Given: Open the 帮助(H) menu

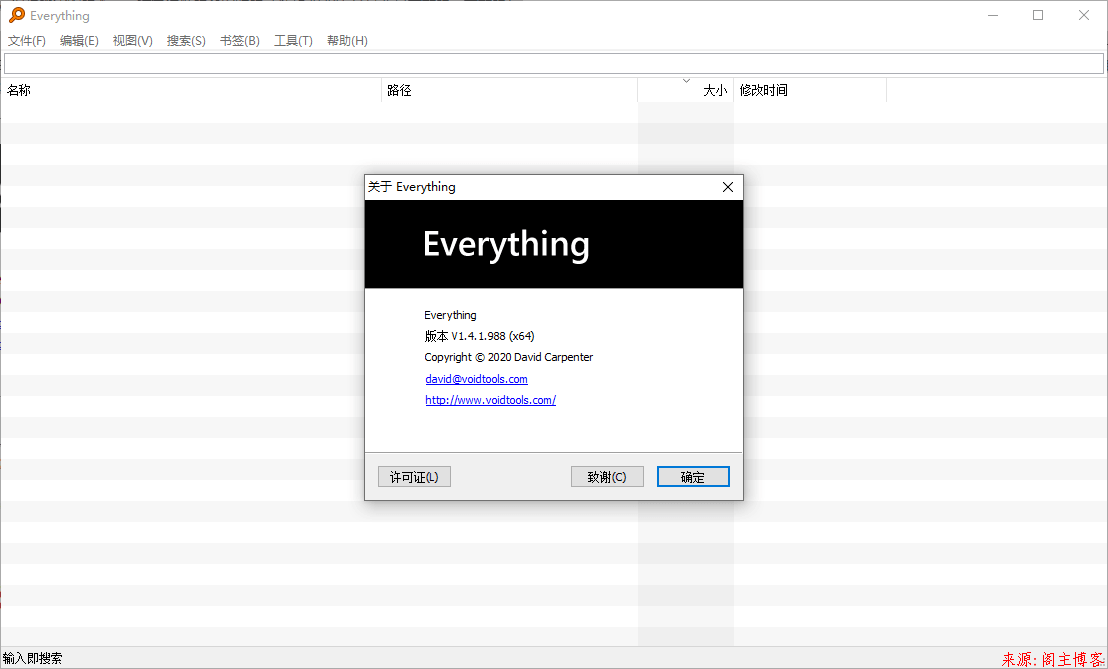Looking at the screenshot, I should (x=347, y=41).
